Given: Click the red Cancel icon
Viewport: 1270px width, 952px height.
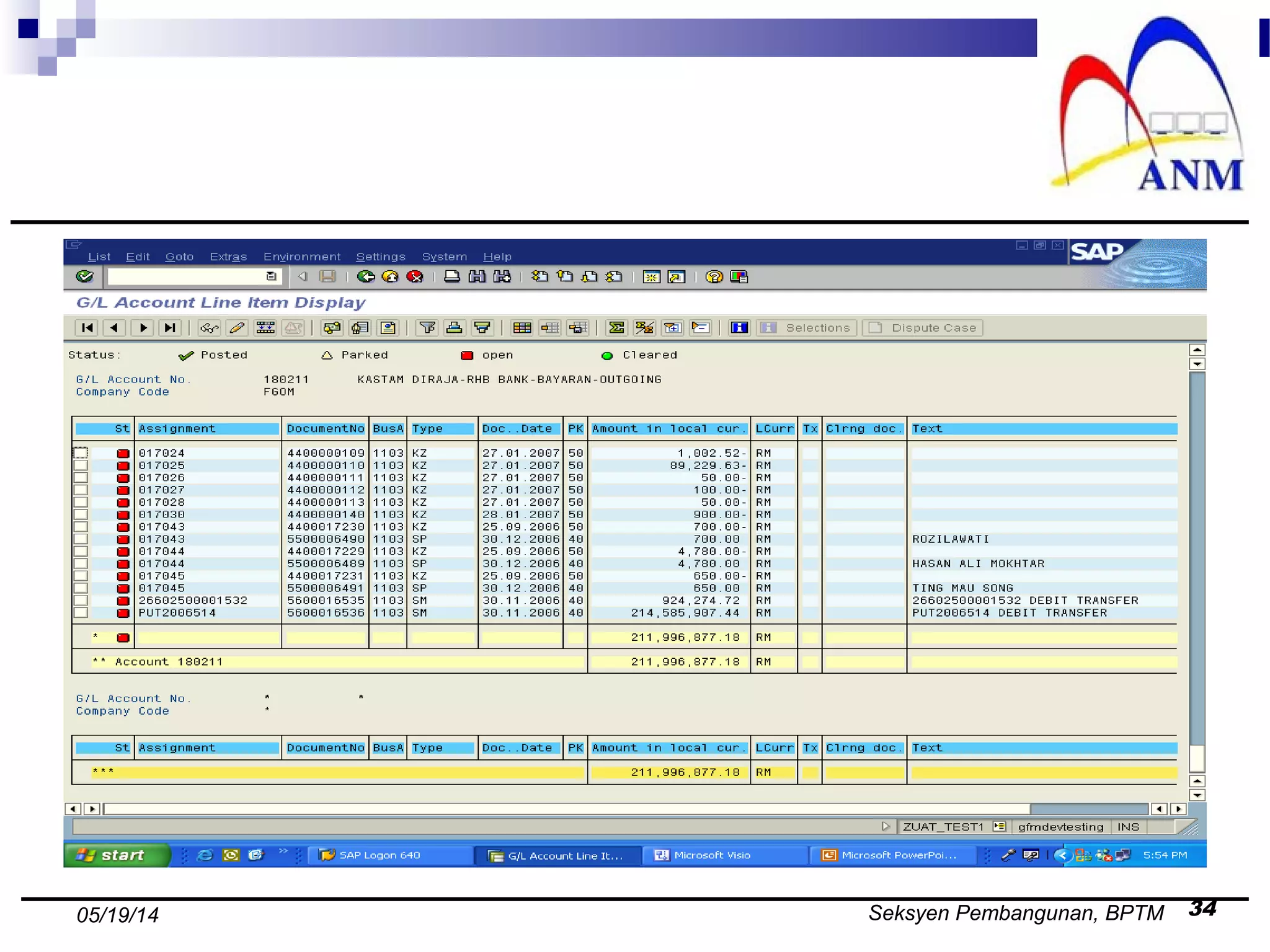Looking at the screenshot, I should (415, 276).
